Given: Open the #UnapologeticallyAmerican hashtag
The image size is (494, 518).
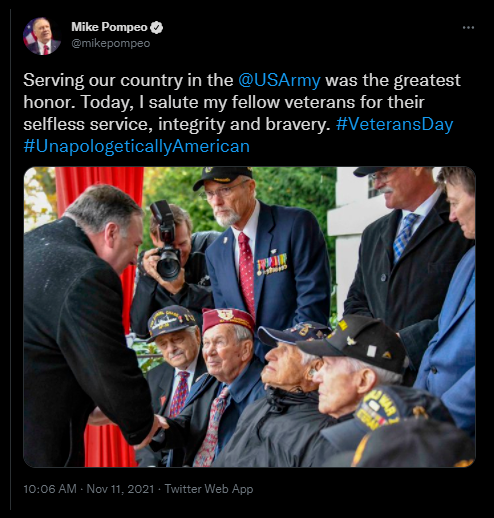Looking at the screenshot, I should pyautogui.click(x=137, y=146).
